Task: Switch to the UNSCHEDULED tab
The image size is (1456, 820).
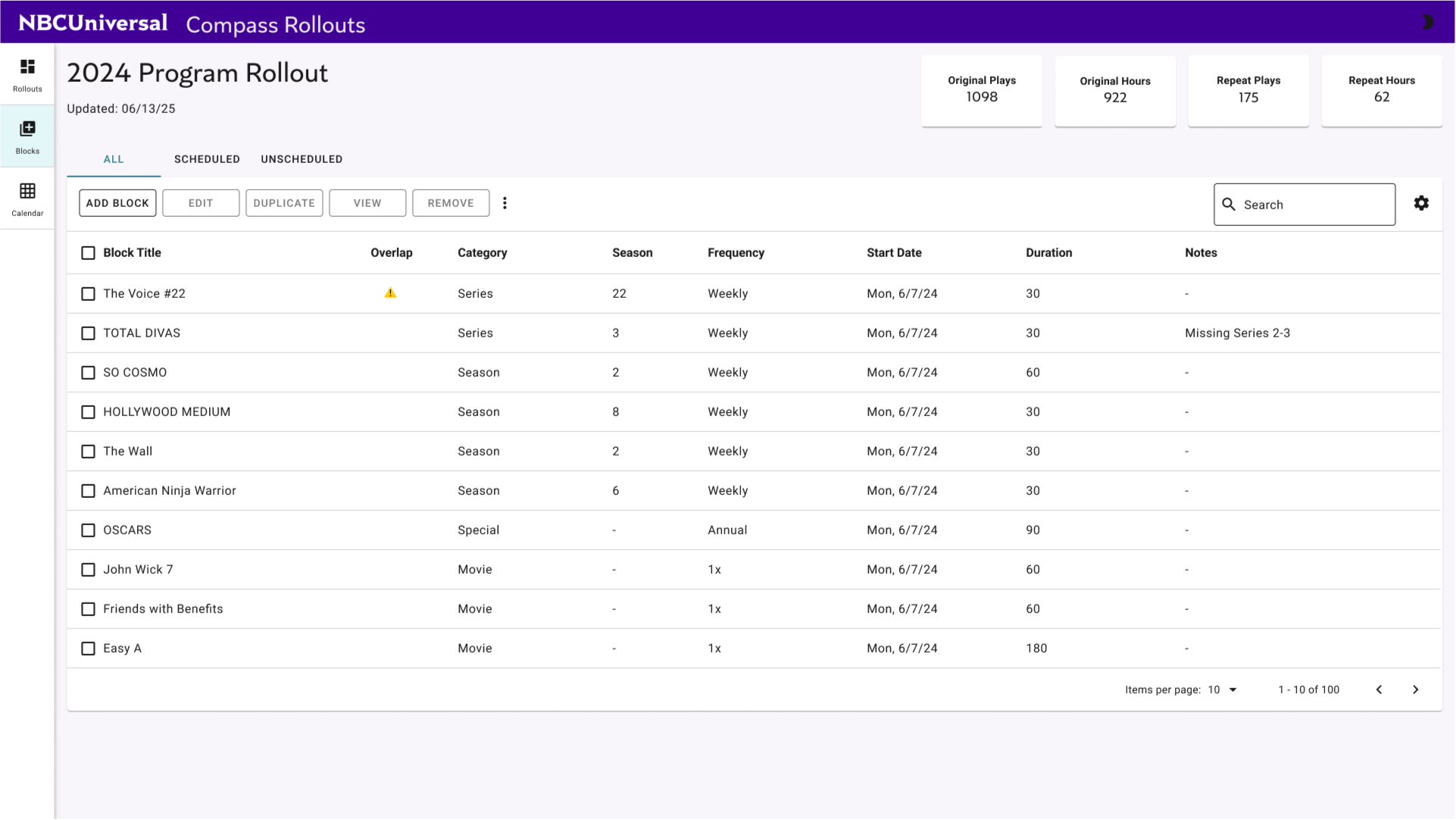Action: coord(302,159)
